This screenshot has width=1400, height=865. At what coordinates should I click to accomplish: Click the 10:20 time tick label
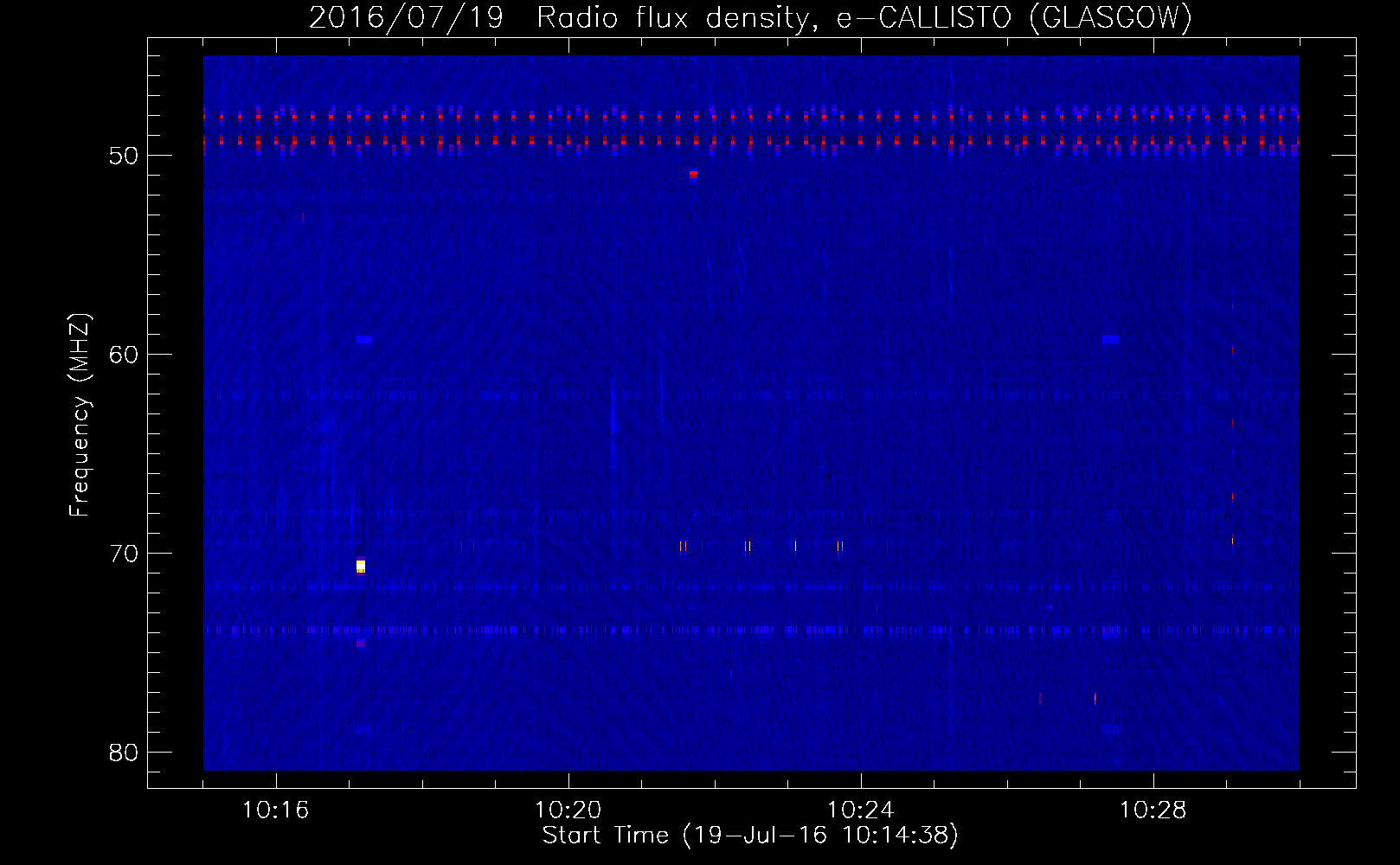coord(568,811)
